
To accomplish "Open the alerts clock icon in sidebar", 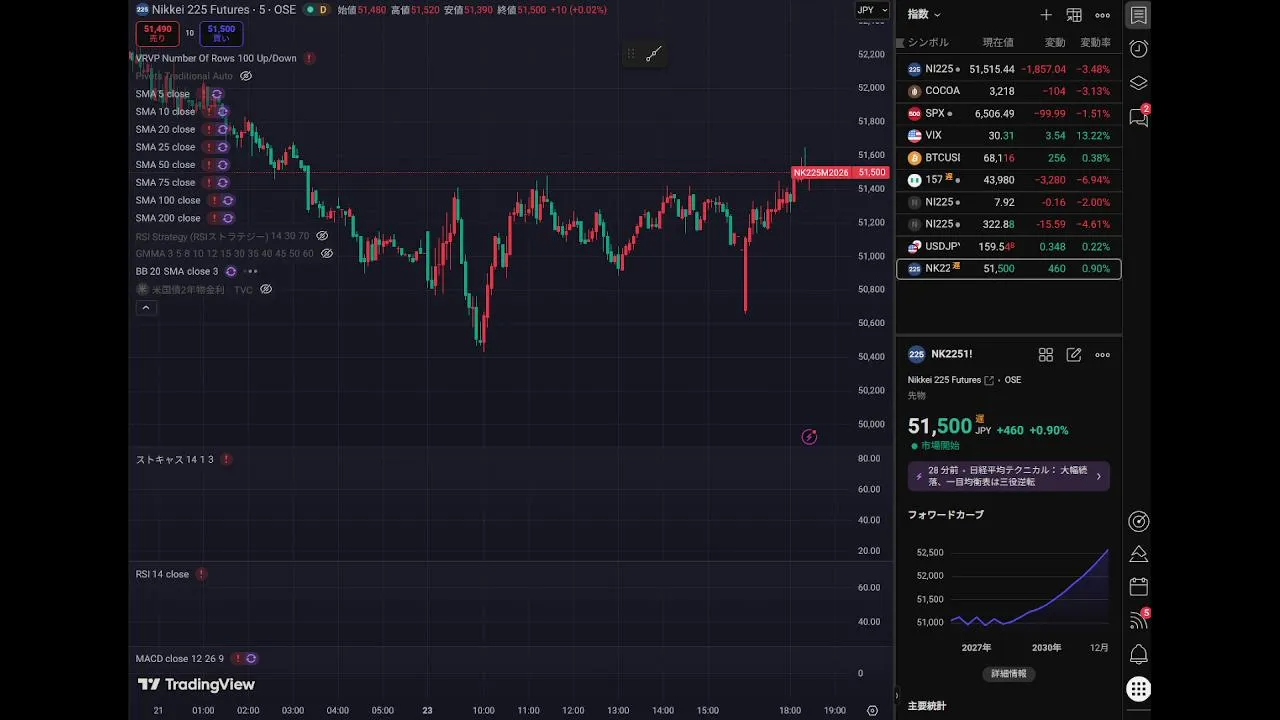I will tap(1138, 49).
